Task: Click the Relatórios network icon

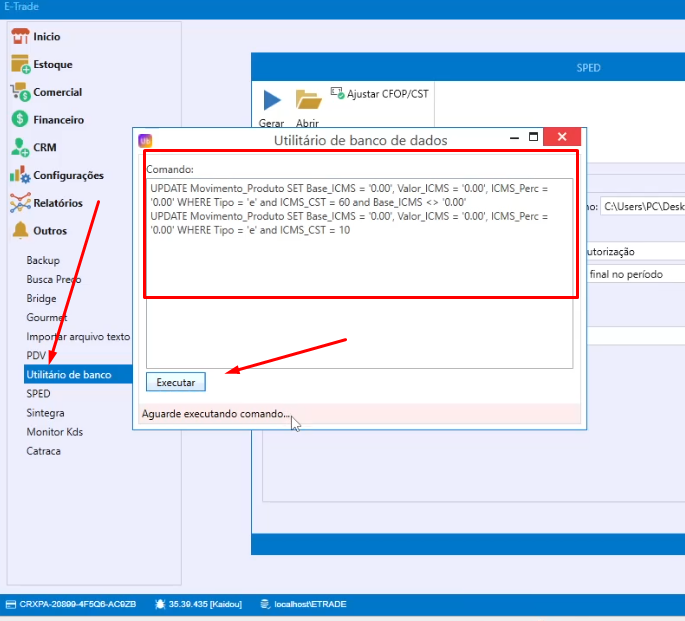Action: click(x=19, y=203)
